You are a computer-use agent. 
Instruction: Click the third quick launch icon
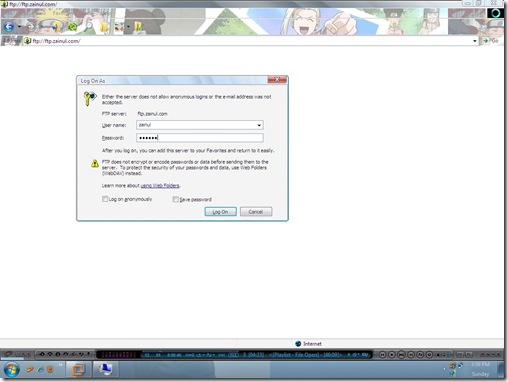click(x=50, y=369)
